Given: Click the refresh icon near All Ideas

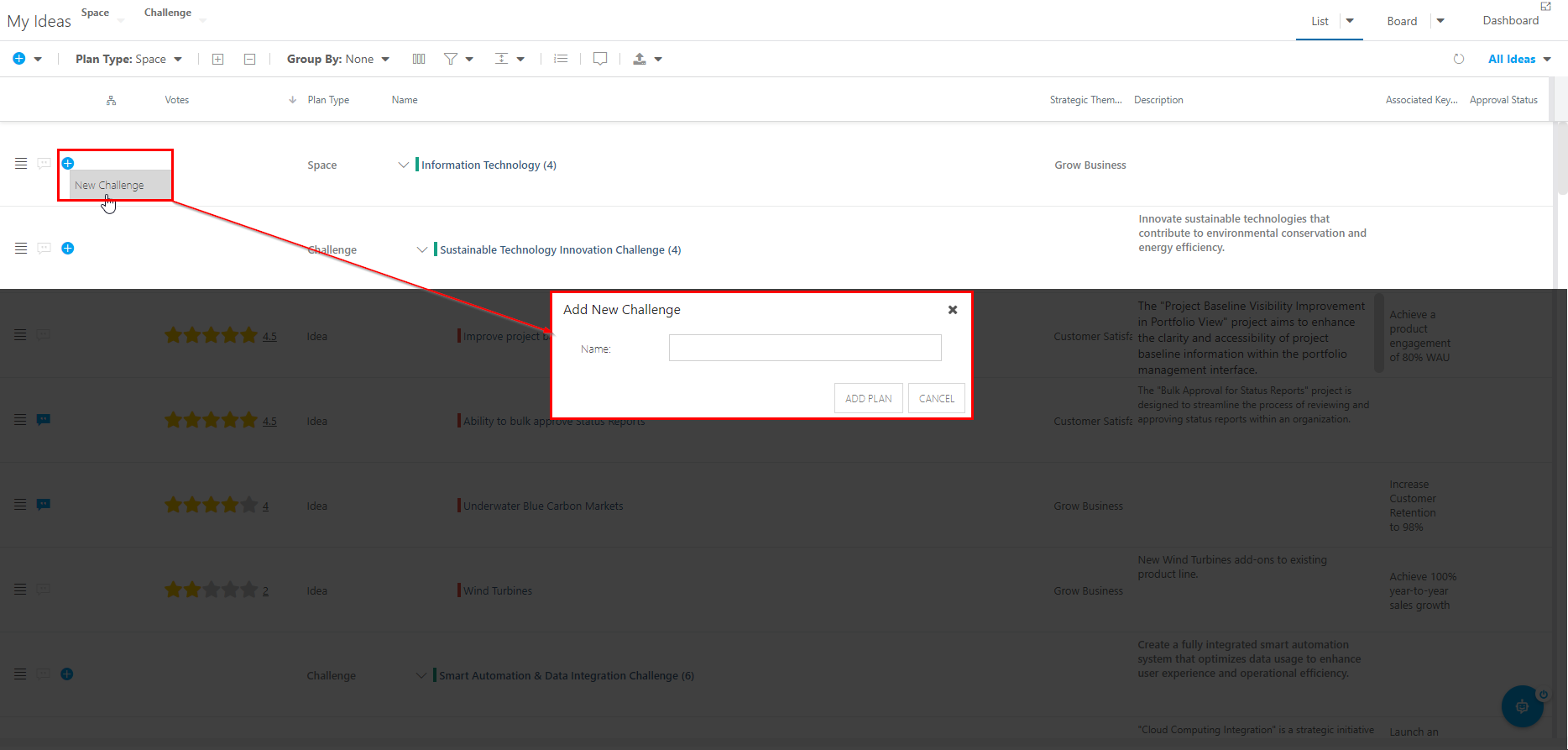Looking at the screenshot, I should [1459, 59].
